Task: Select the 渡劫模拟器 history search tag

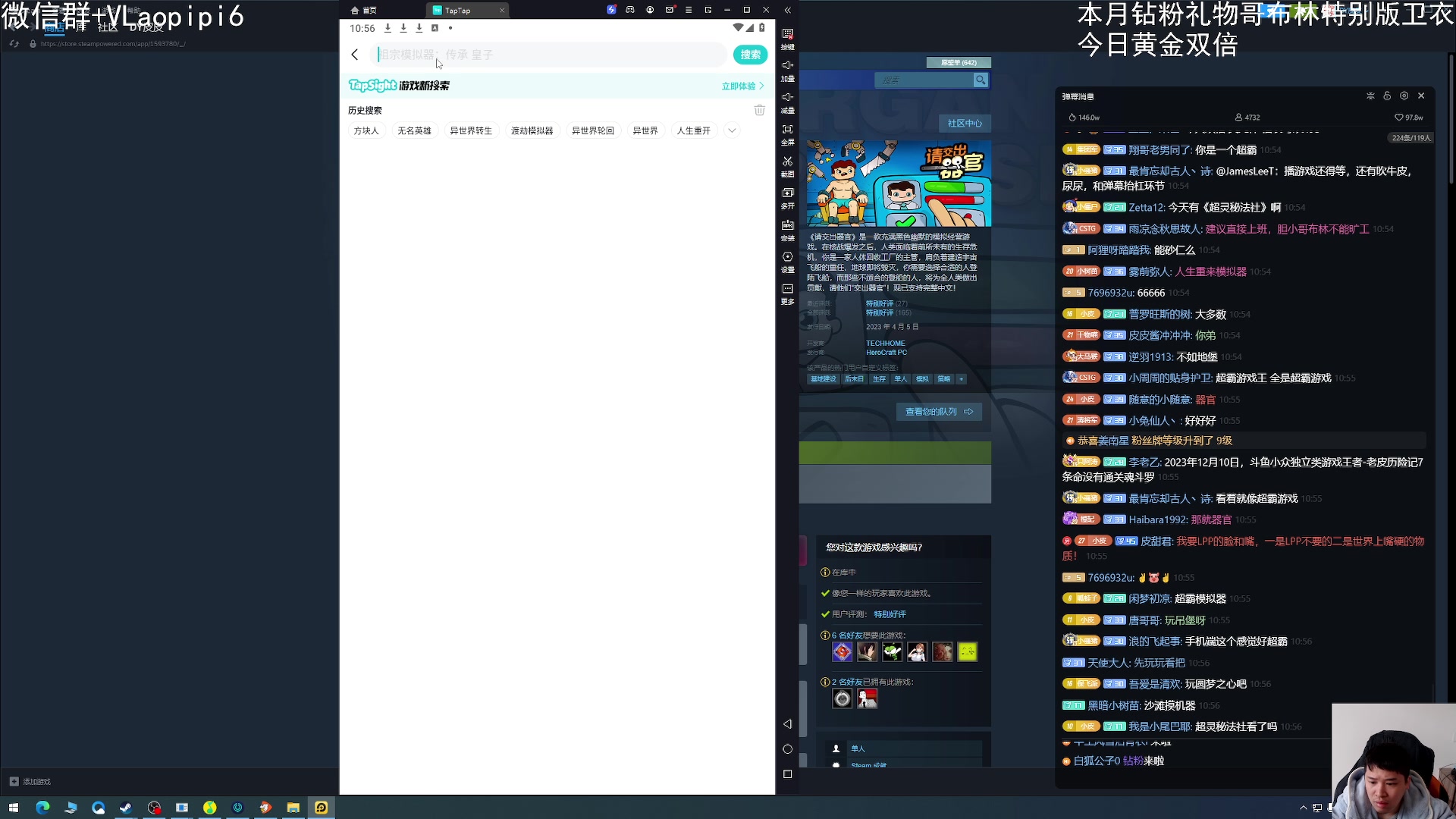Action: (x=532, y=130)
